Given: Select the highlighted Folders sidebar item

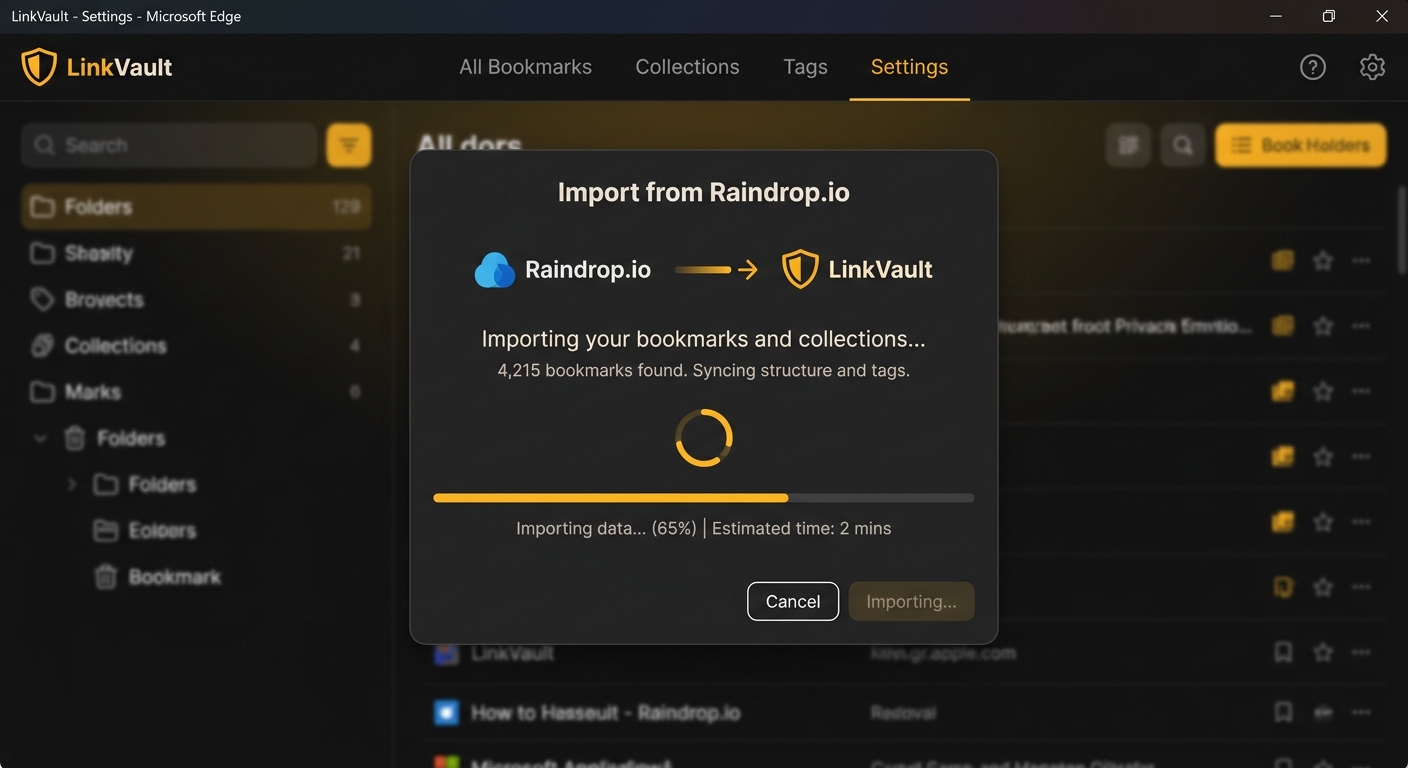Looking at the screenshot, I should (196, 207).
